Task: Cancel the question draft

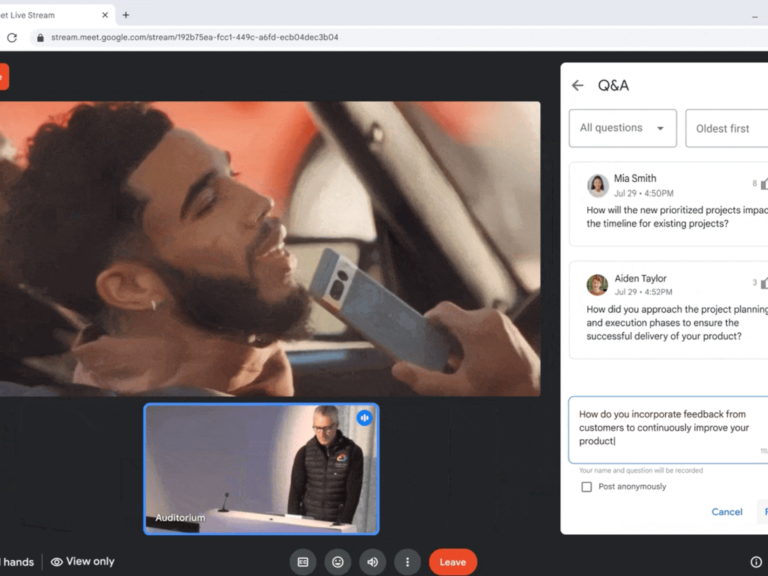Action: pyautogui.click(x=727, y=512)
